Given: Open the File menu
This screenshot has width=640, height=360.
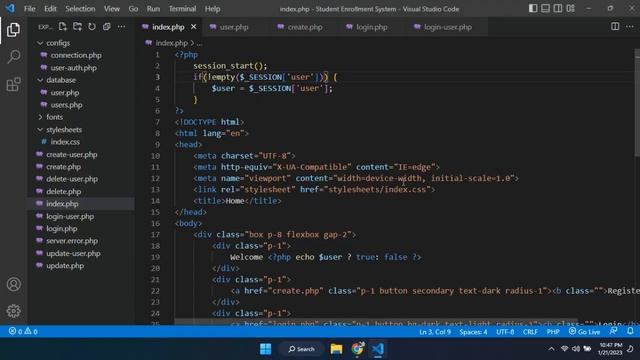Looking at the screenshot, I should point(29,9).
